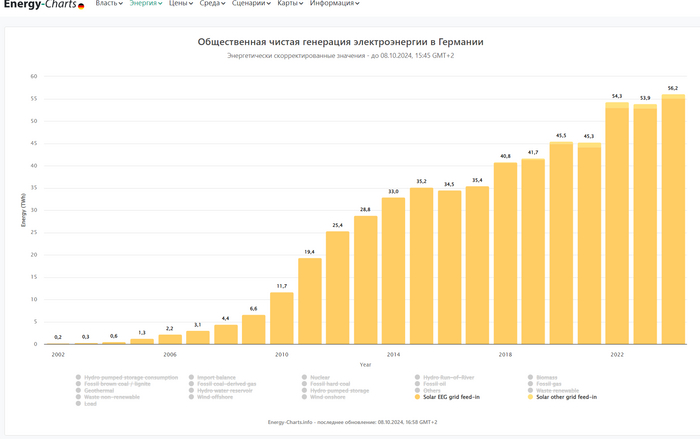Screen dimensions: 700x439
Task: Click the bar labeled 19,4
Action: point(310,301)
